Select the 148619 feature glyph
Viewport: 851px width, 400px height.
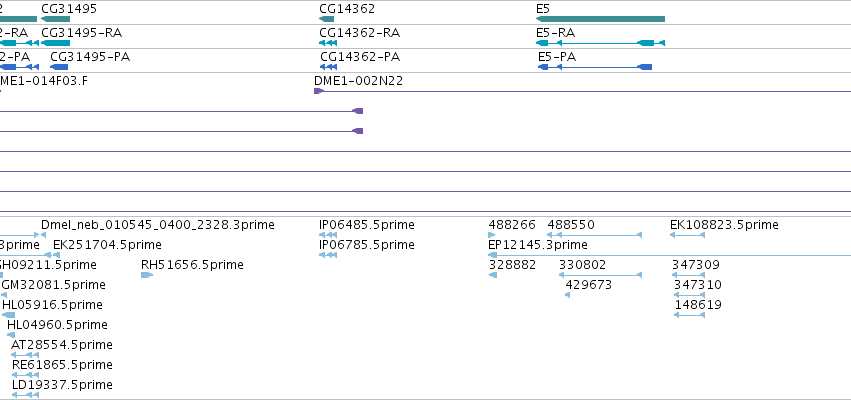[689, 315]
